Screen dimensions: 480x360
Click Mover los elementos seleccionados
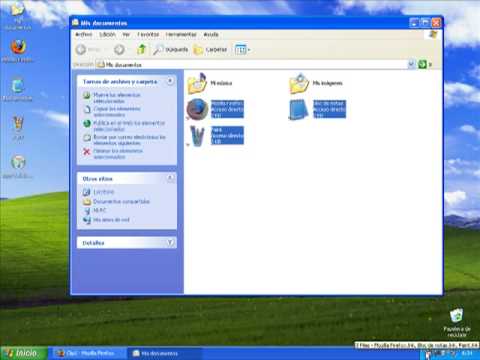(x=117, y=98)
